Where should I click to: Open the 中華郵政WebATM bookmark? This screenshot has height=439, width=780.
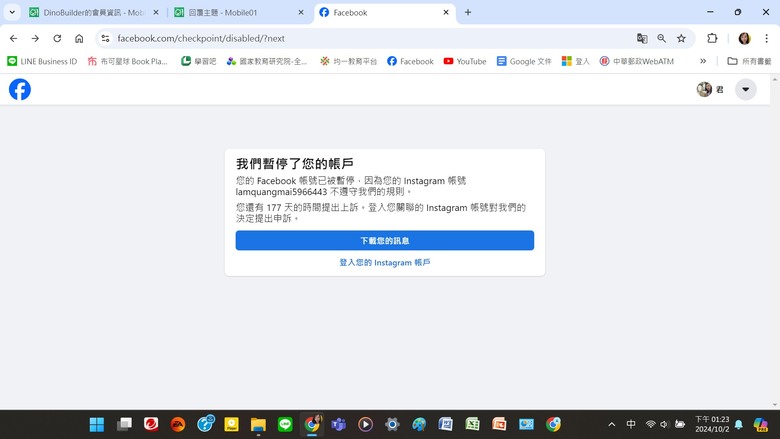(637, 61)
